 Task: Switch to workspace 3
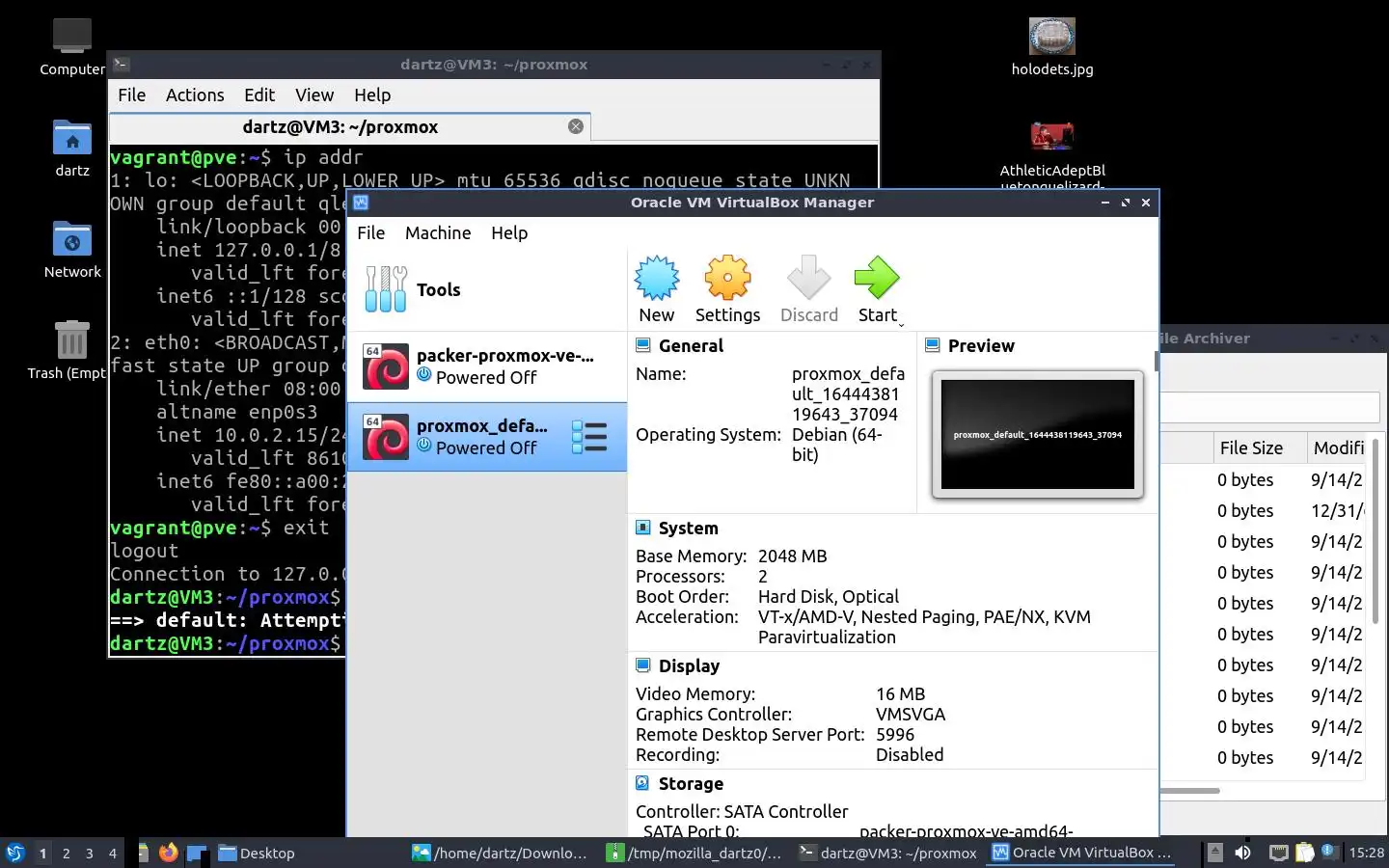pyautogui.click(x=90, y=853)
